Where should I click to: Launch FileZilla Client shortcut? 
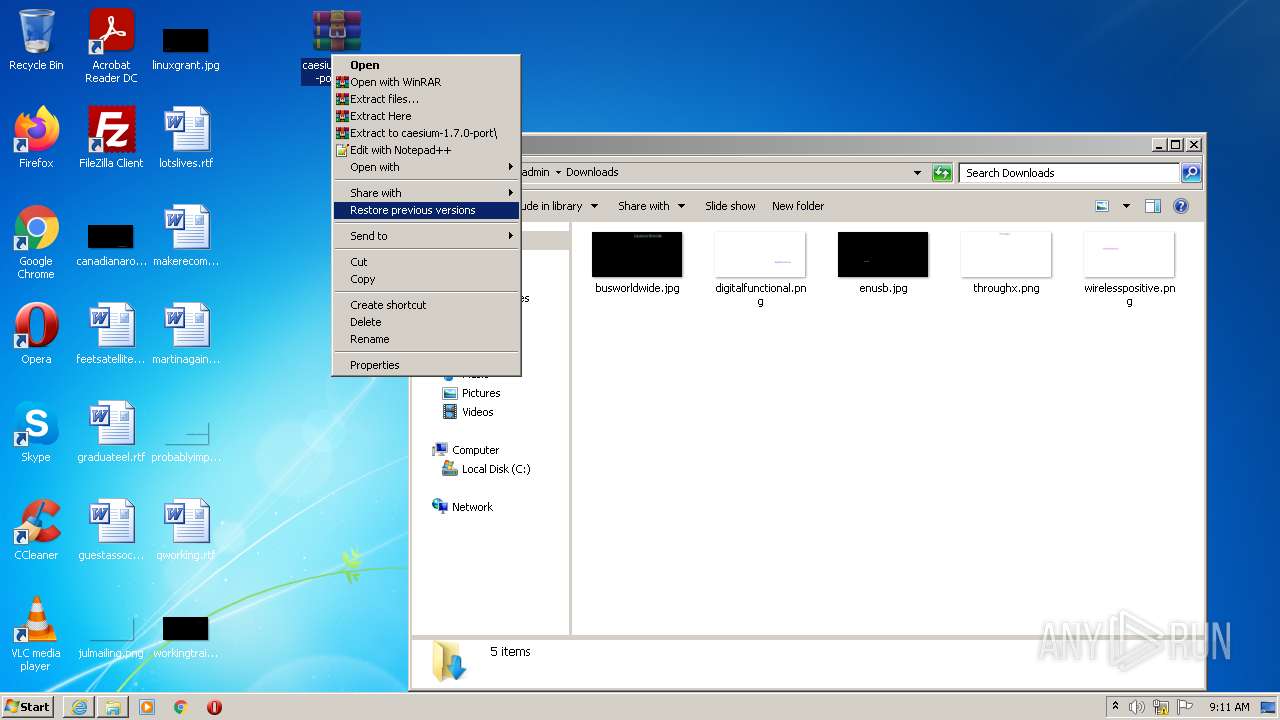[x=111, y=138]
